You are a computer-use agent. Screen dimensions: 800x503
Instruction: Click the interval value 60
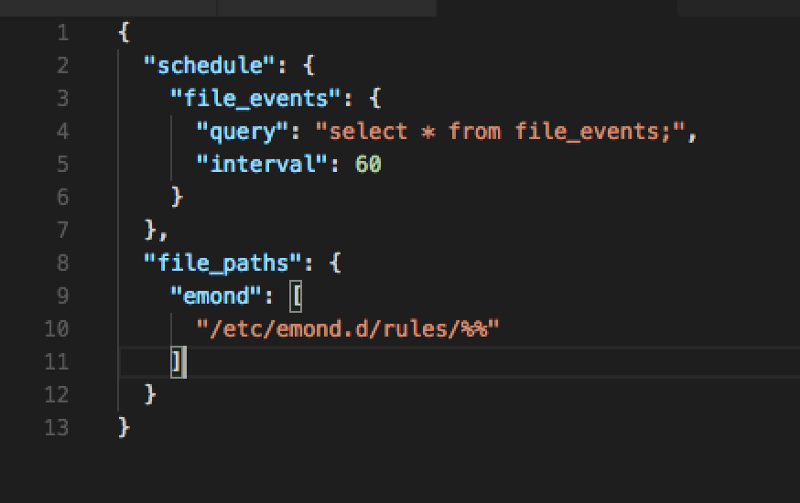368,164
